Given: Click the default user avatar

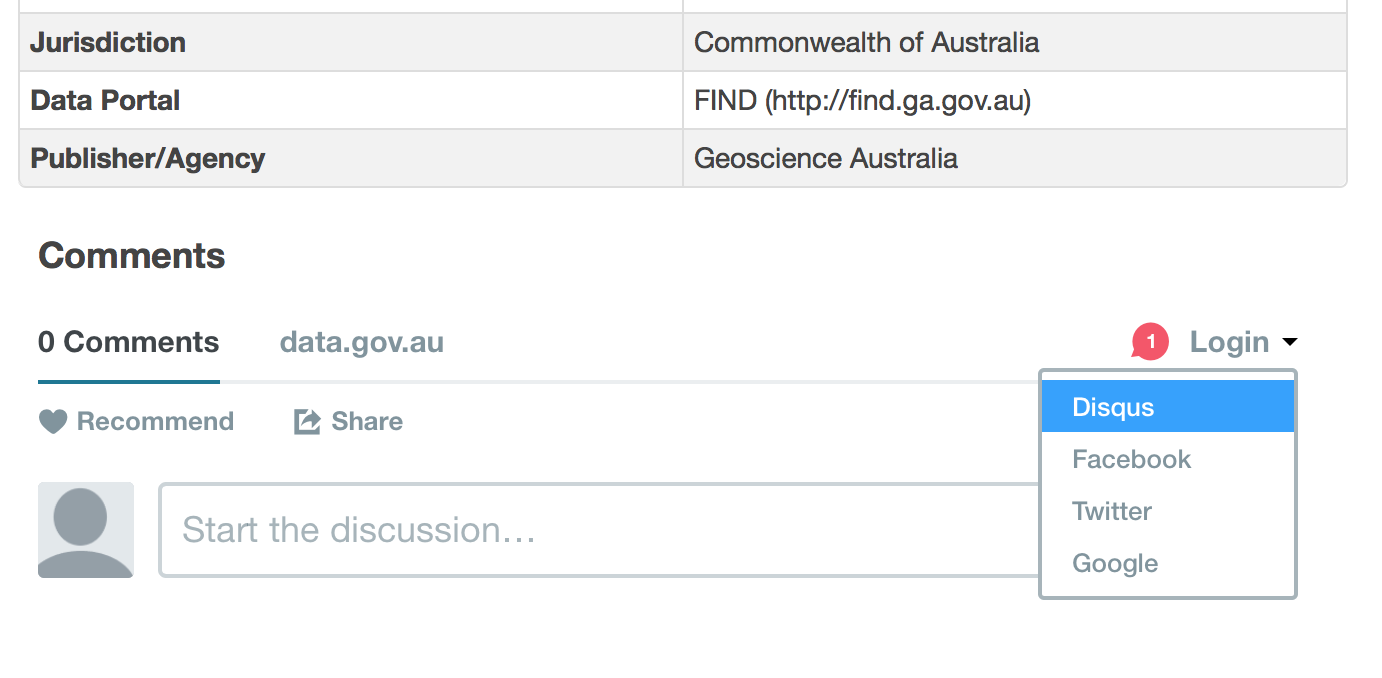Looking at the screenshot, I should (x=86, y=530).
